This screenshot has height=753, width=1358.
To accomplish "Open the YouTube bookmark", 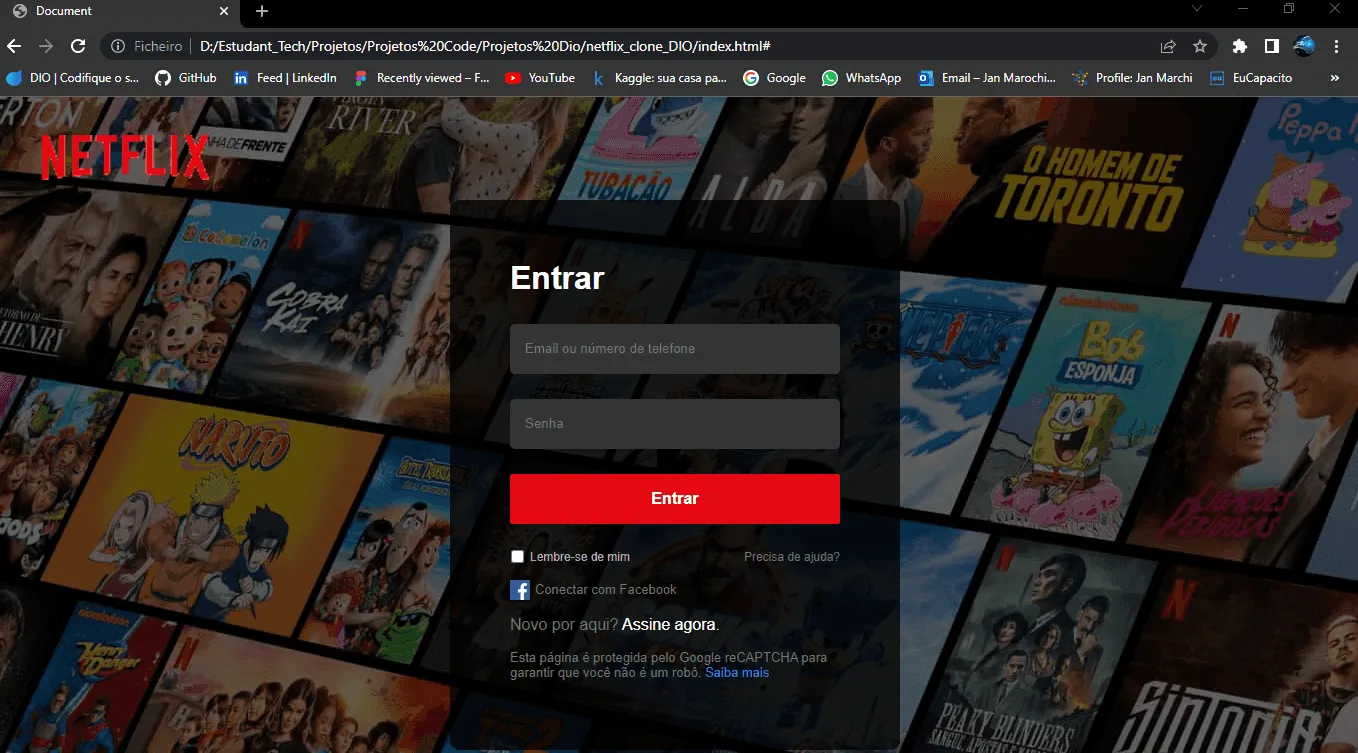I will pyautogui.click(x=540, y=77).
